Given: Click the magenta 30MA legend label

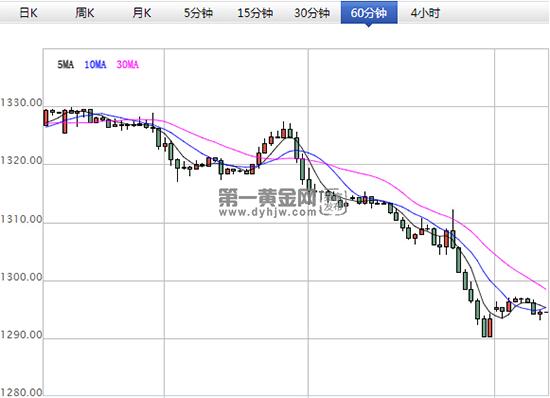Looking at the screenshot, I should pos(128,65).
